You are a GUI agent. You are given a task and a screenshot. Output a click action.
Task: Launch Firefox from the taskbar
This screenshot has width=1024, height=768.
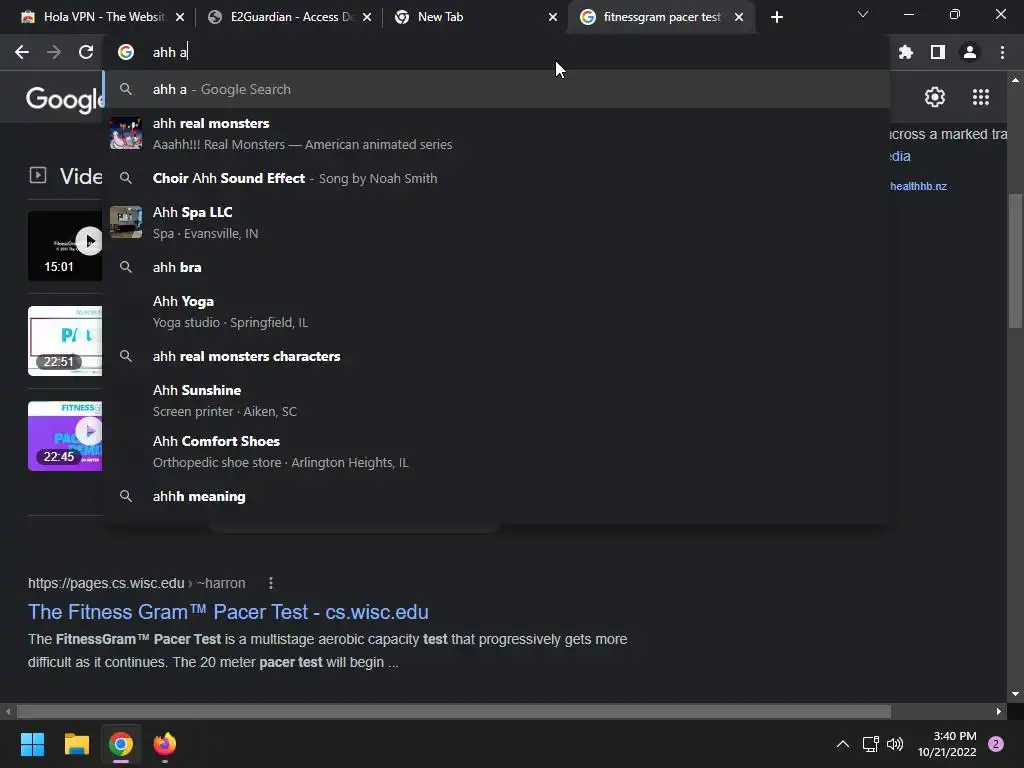point(165,744)
